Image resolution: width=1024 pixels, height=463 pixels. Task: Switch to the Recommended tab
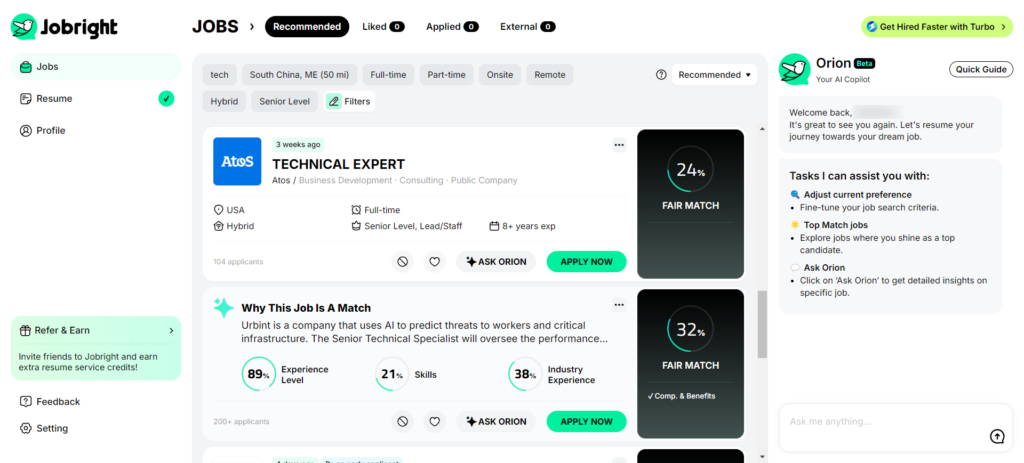[x=307, y=27]
